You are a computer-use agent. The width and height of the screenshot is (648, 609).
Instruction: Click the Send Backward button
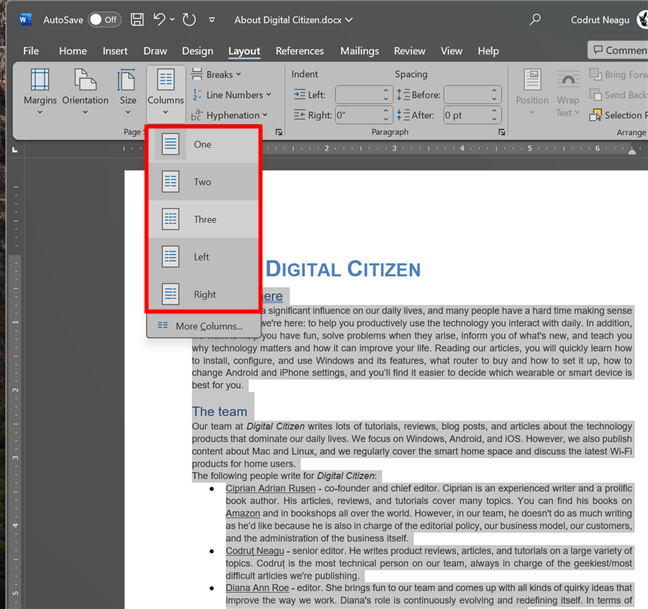click(x=618, y=95)
